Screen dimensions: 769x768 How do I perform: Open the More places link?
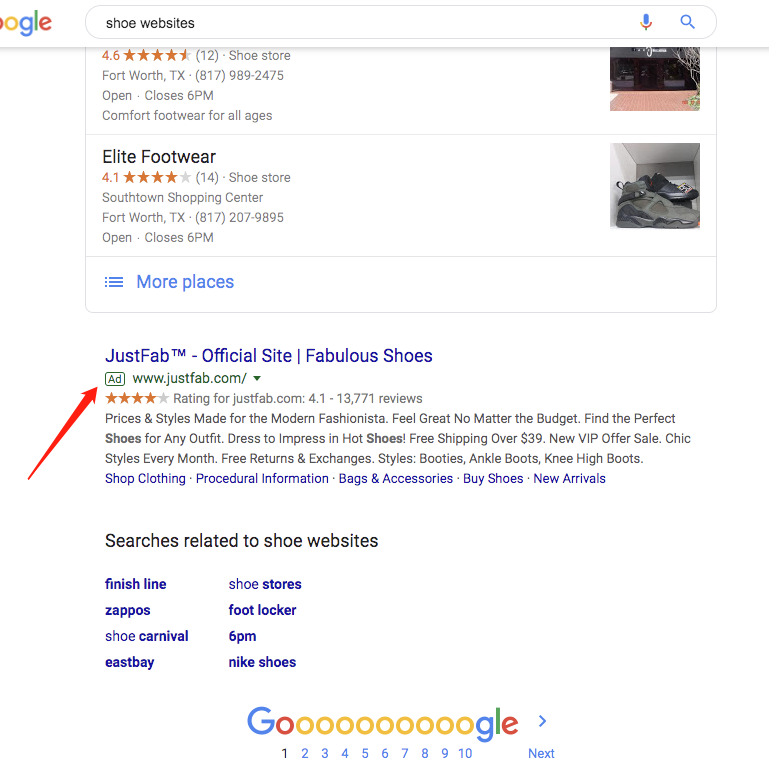185,282
